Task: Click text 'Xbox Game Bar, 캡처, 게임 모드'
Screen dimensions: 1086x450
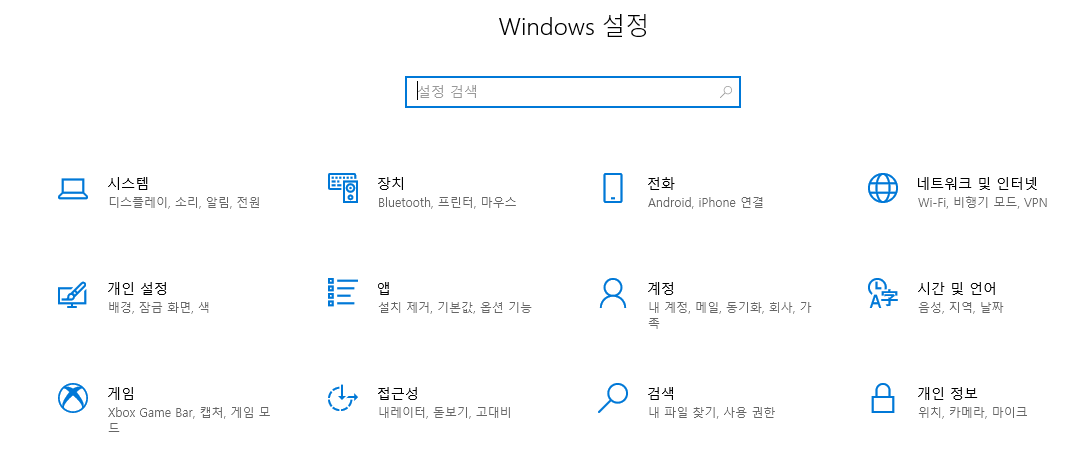Action: coord(189,420)
